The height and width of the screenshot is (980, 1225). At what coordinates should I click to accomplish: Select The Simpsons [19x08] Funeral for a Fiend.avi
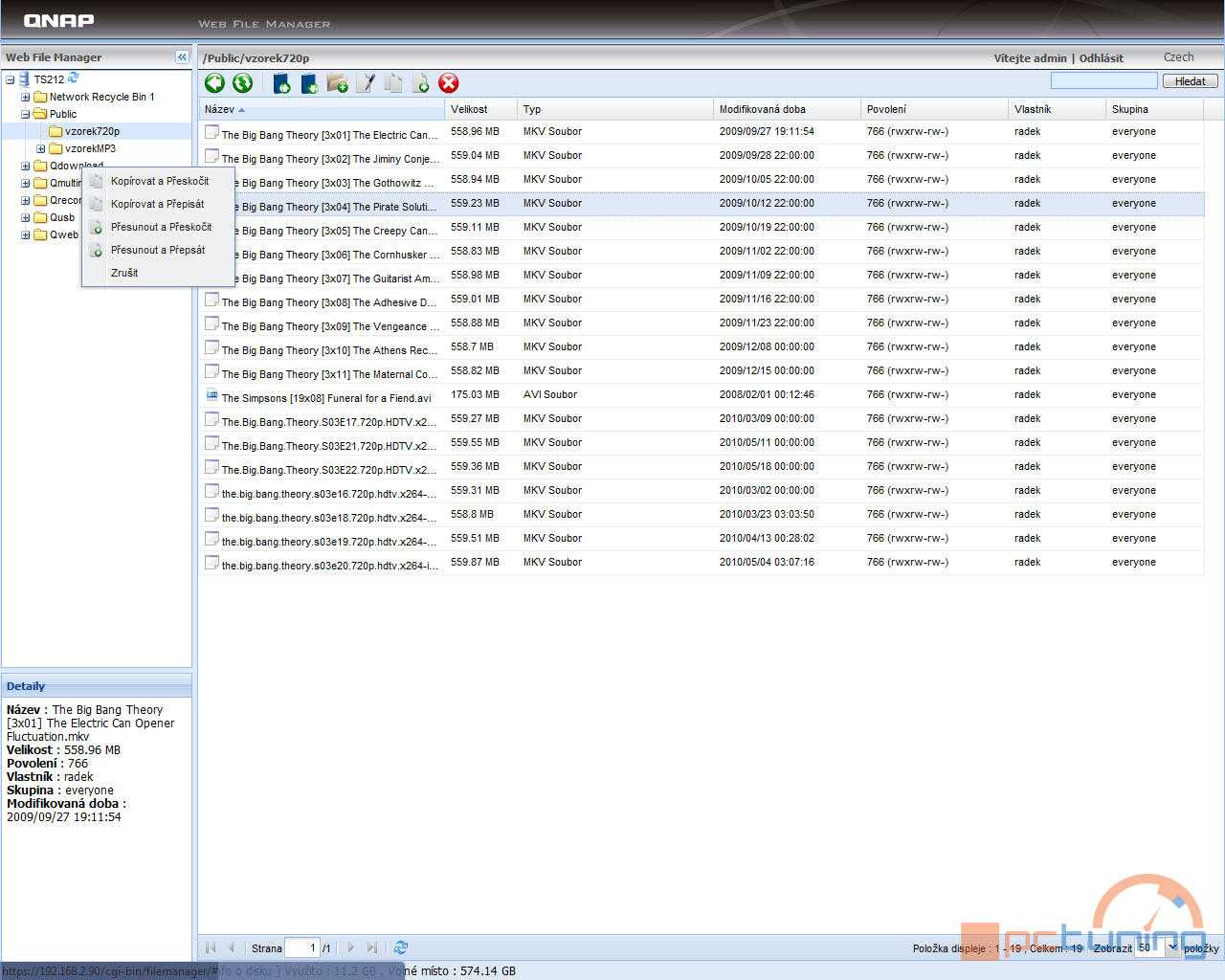(x=701, y=395)
